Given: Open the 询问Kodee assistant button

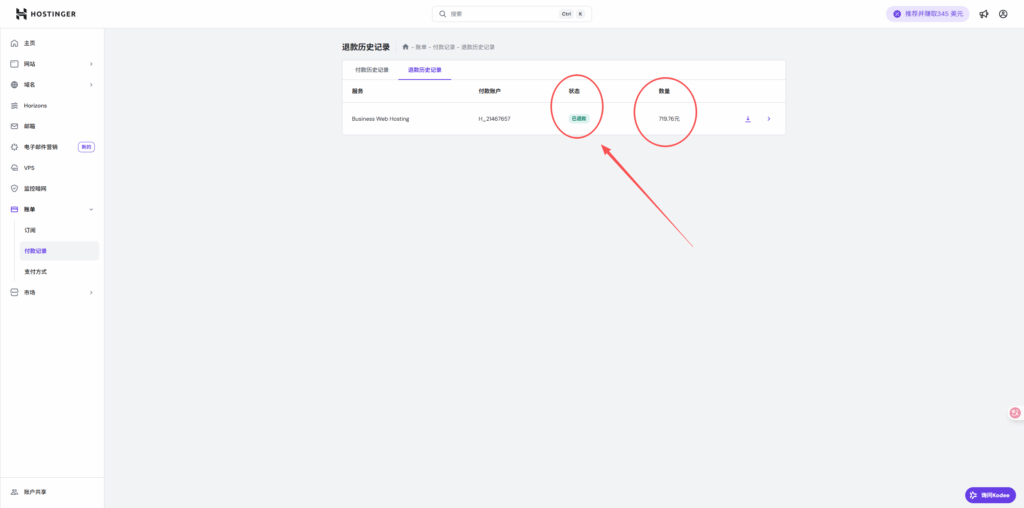Looking at the screenshot, I should [x=990, y=495].
